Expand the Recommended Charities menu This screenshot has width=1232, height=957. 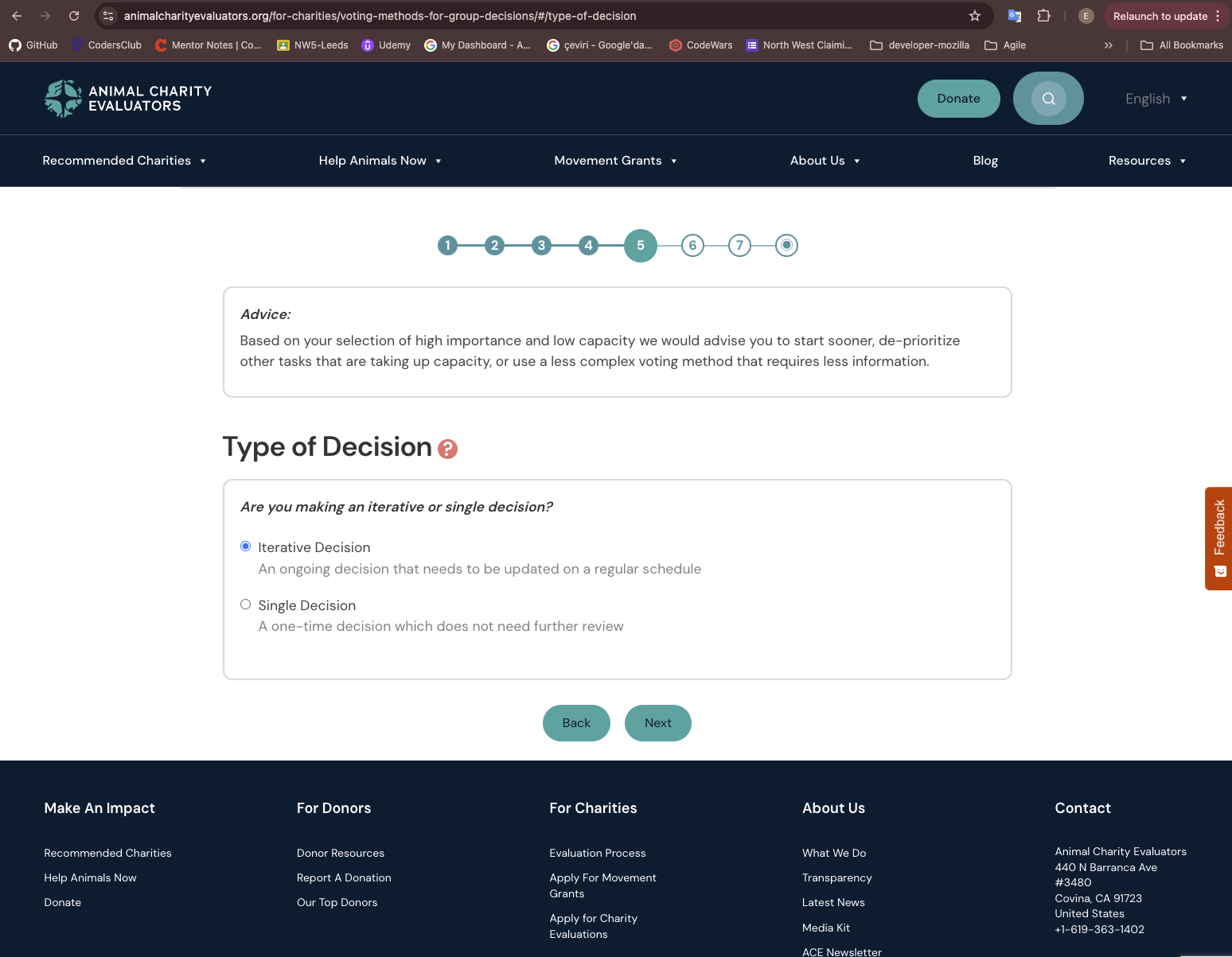point(124,161)
